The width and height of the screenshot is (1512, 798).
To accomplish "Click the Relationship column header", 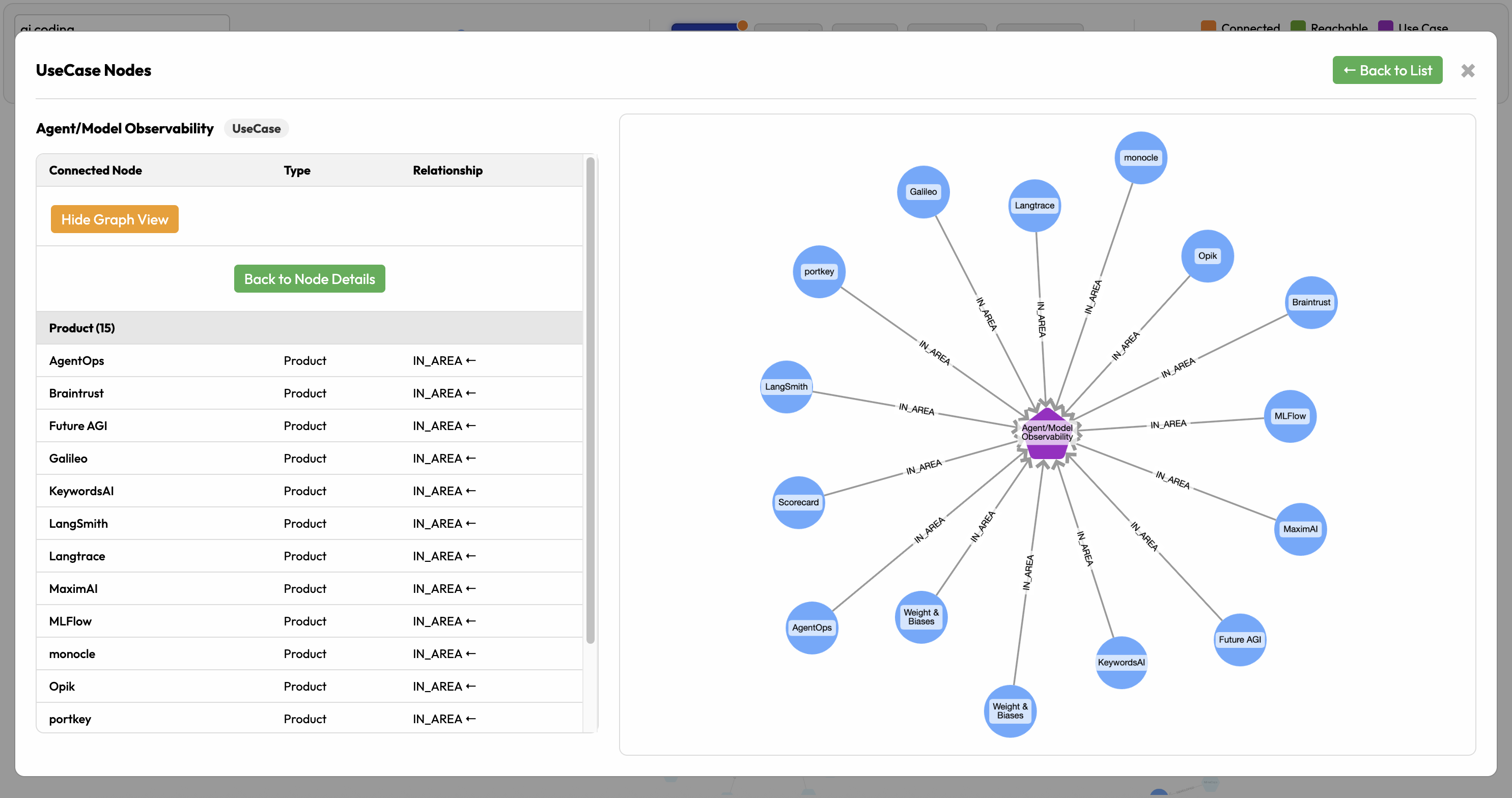I will coord(447,170).
